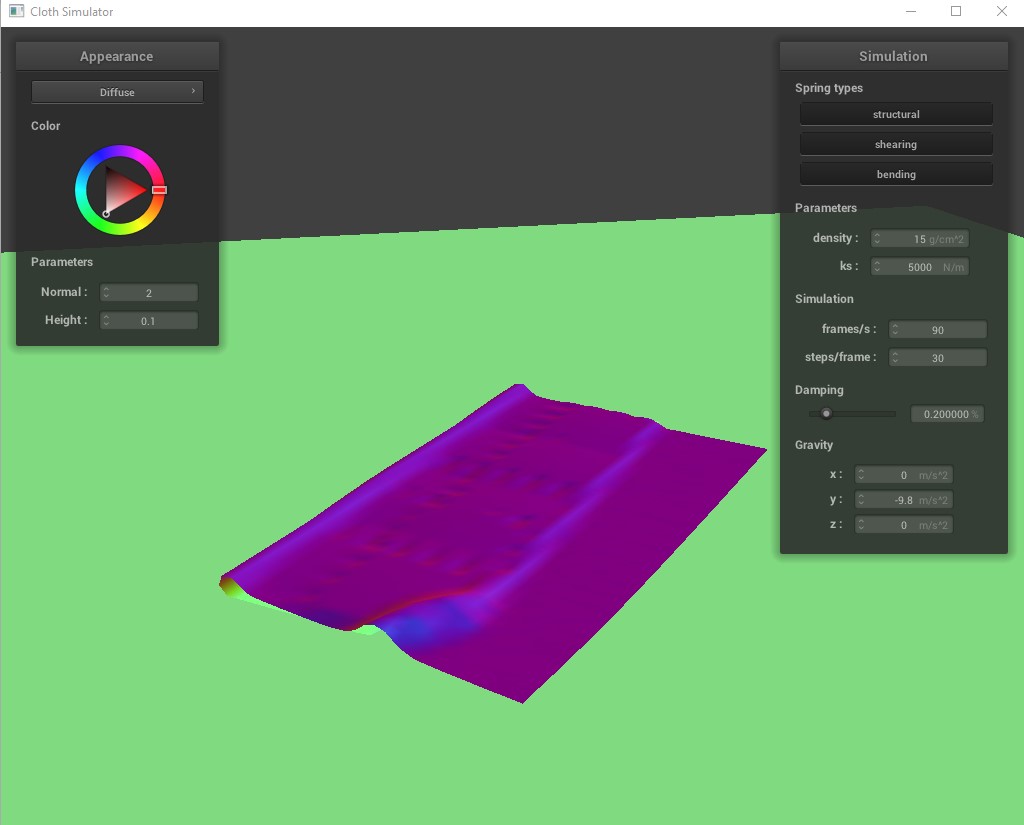Click the ks field spinner arrows
Image resolution: width=1024 pixels, height=825 pixels.
pos(877,267)
